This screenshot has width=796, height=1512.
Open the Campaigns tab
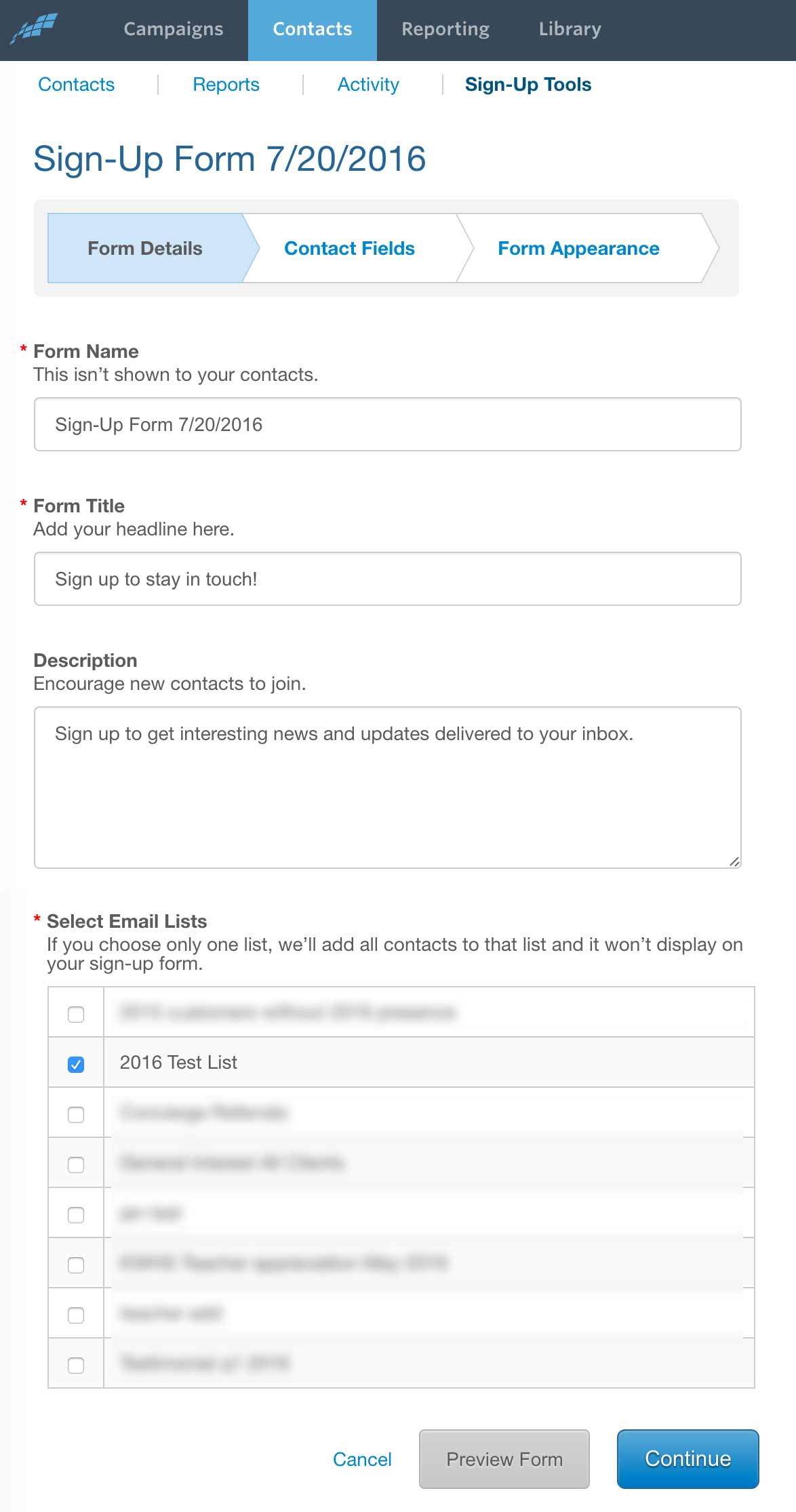173,29
